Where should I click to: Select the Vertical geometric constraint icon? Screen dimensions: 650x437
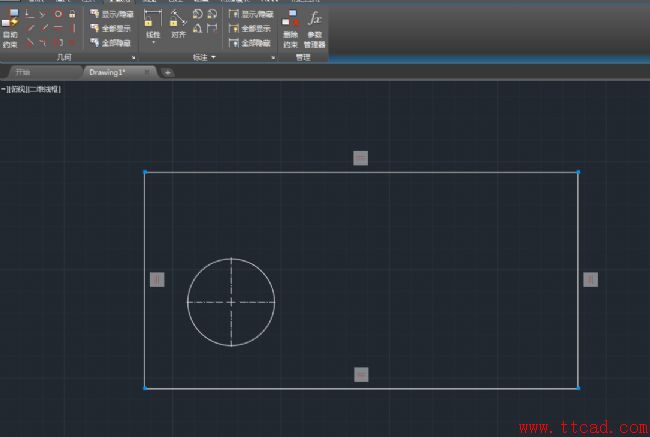click(72, 28)
